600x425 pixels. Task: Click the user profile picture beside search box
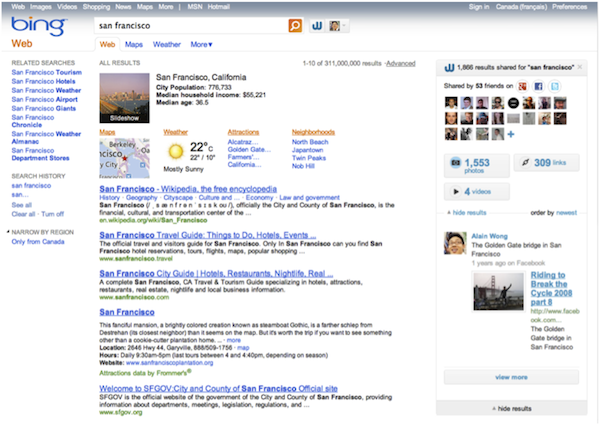[337, 24]
